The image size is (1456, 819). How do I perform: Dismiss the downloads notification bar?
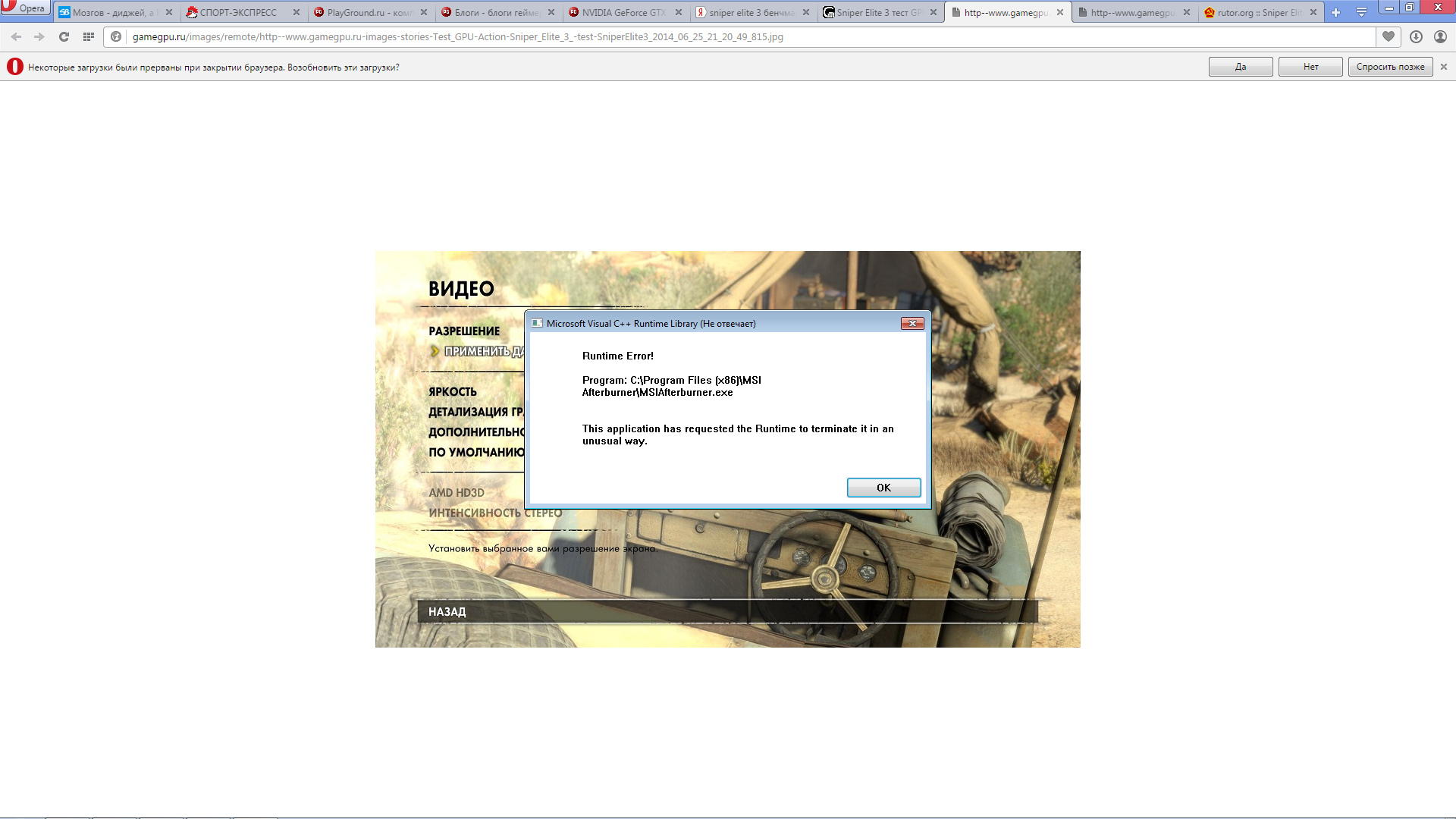[x=1444, y=67]
